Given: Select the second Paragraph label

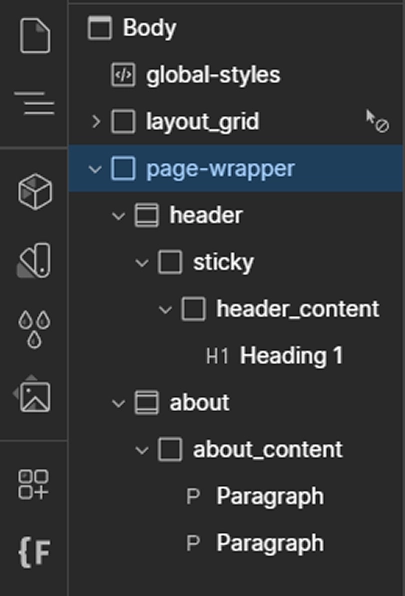Looking at the screenshot, I should [x=270, y=543].
